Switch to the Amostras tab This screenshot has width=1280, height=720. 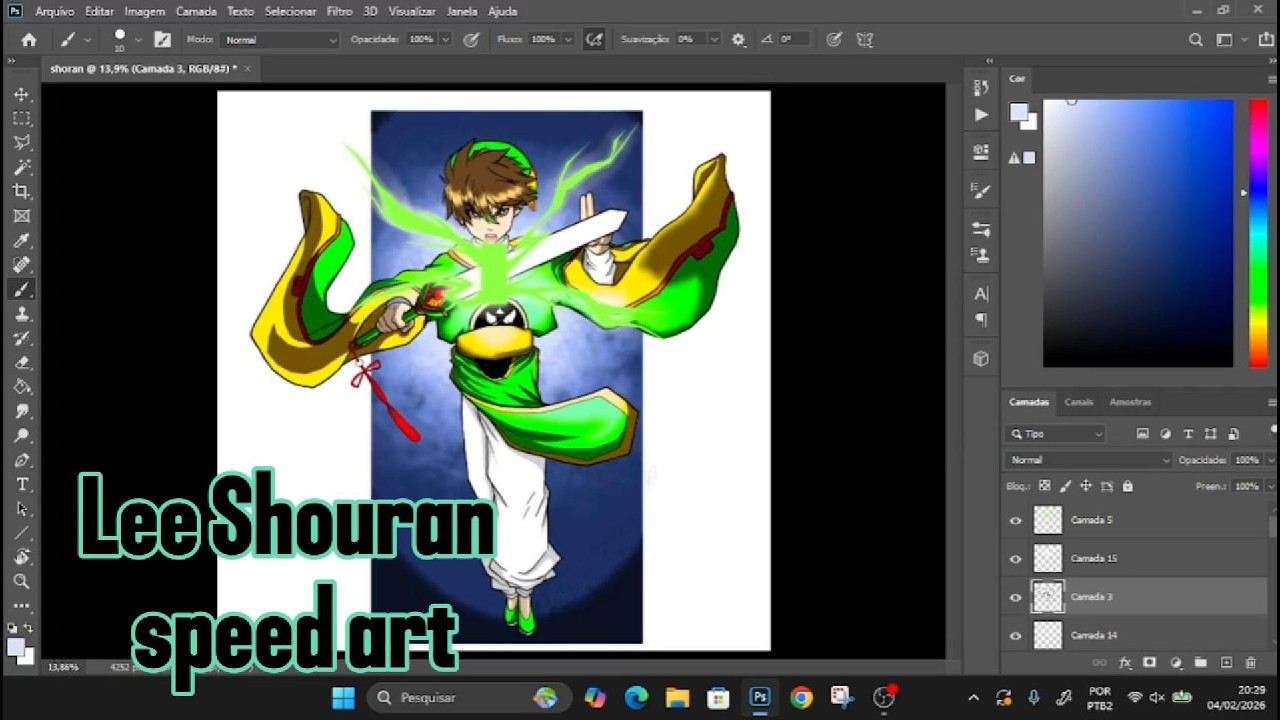[x=1130, y=402]
